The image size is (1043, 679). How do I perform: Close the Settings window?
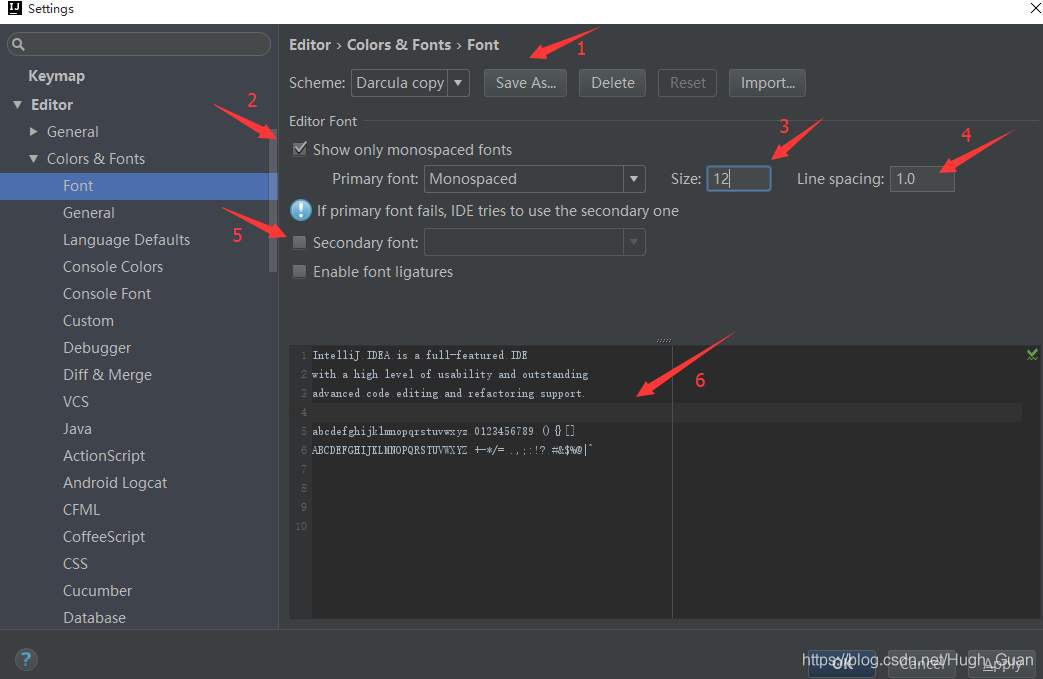1035,8
